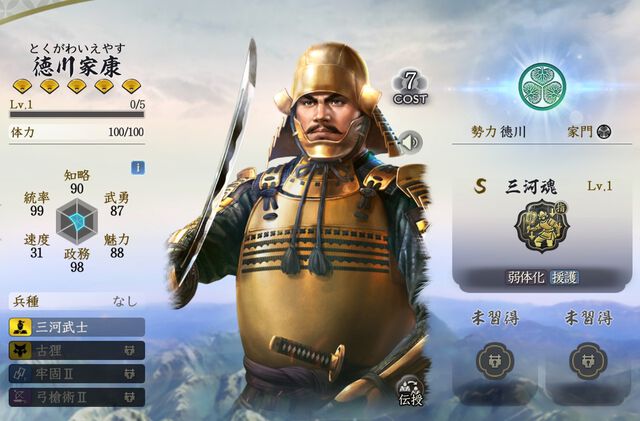Open the first locked 未習得 skill slot
640x421 pixels.
click(x=495, y=361)
